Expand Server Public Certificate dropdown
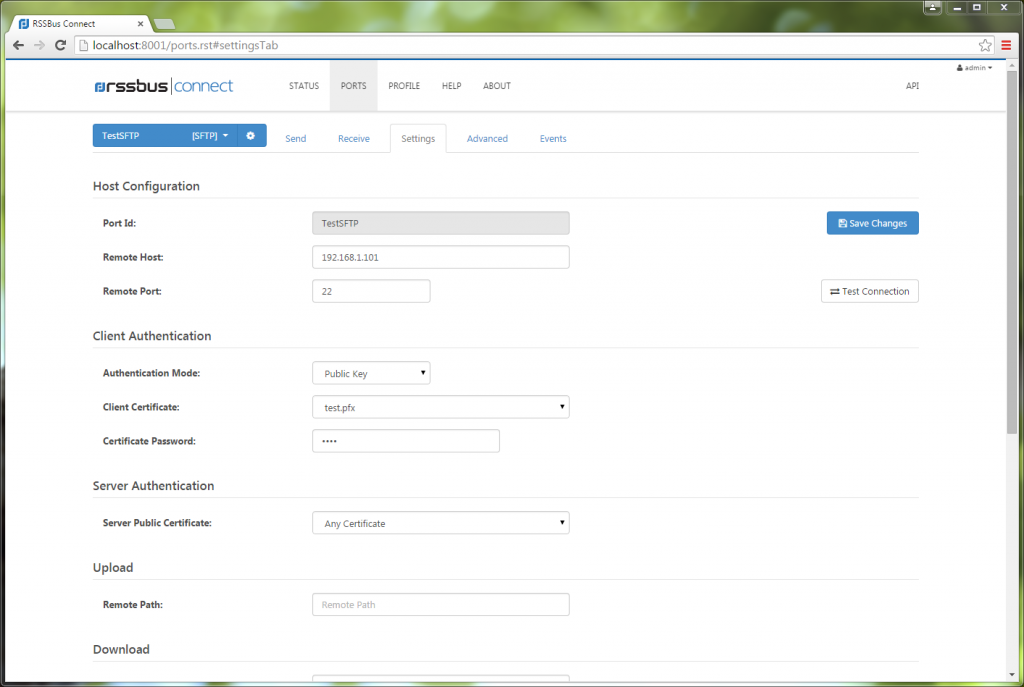Screen dimensions: 1024x687 tap(441, 522)
